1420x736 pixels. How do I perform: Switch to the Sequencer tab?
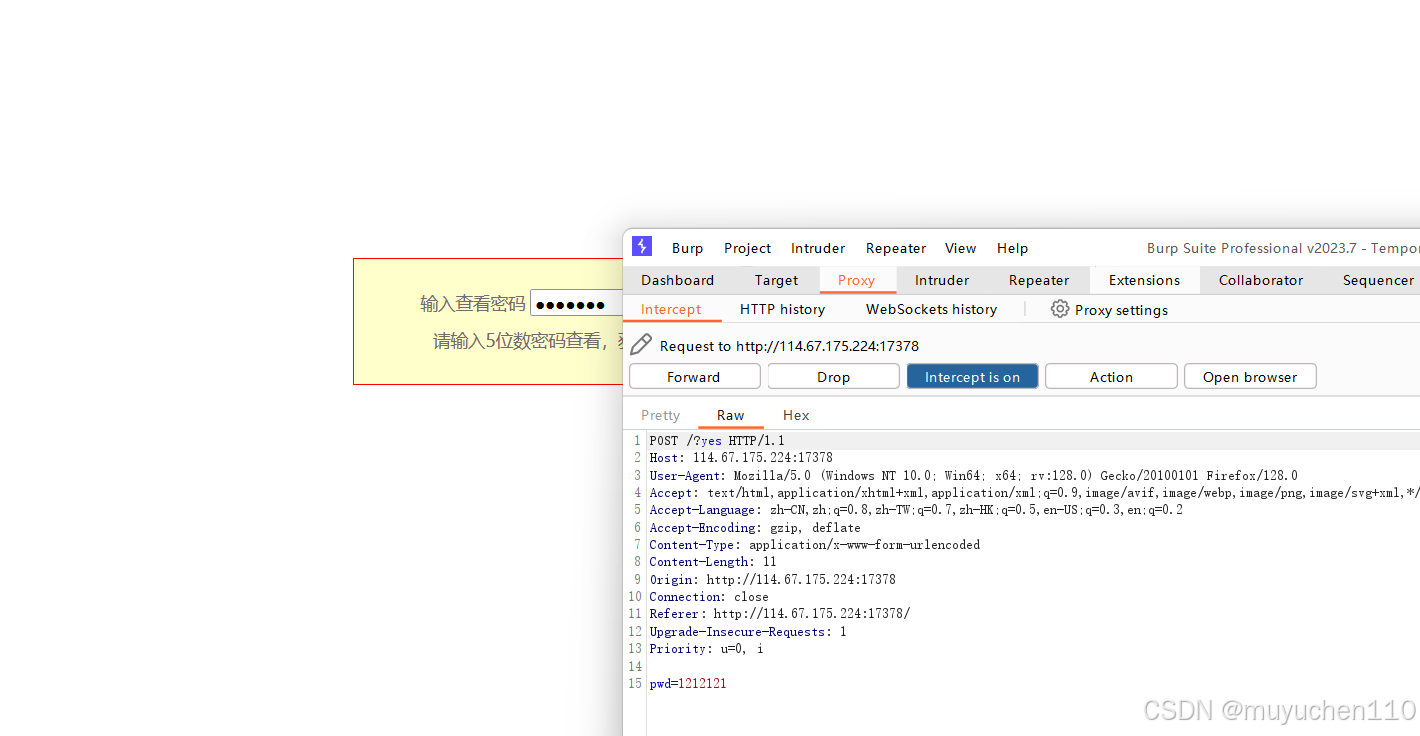tap(1378, 280)
